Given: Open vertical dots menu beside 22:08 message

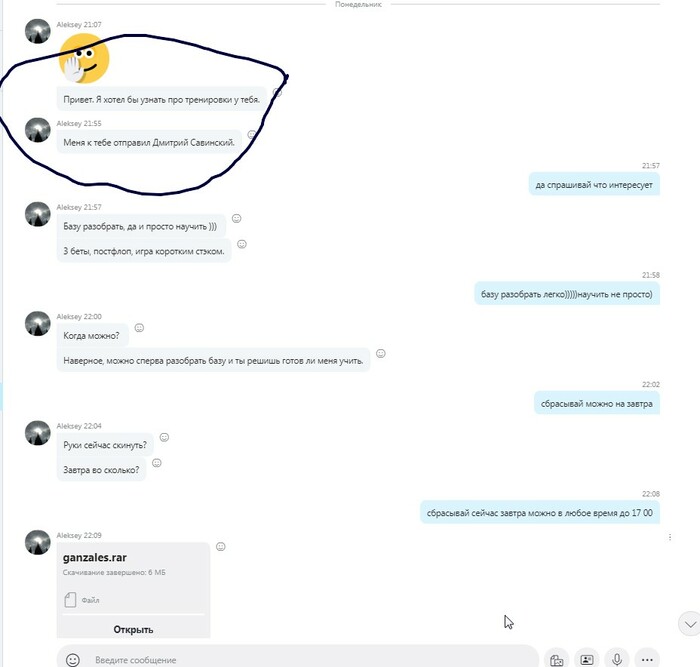Looking at the screenshot, I should 670,537.
